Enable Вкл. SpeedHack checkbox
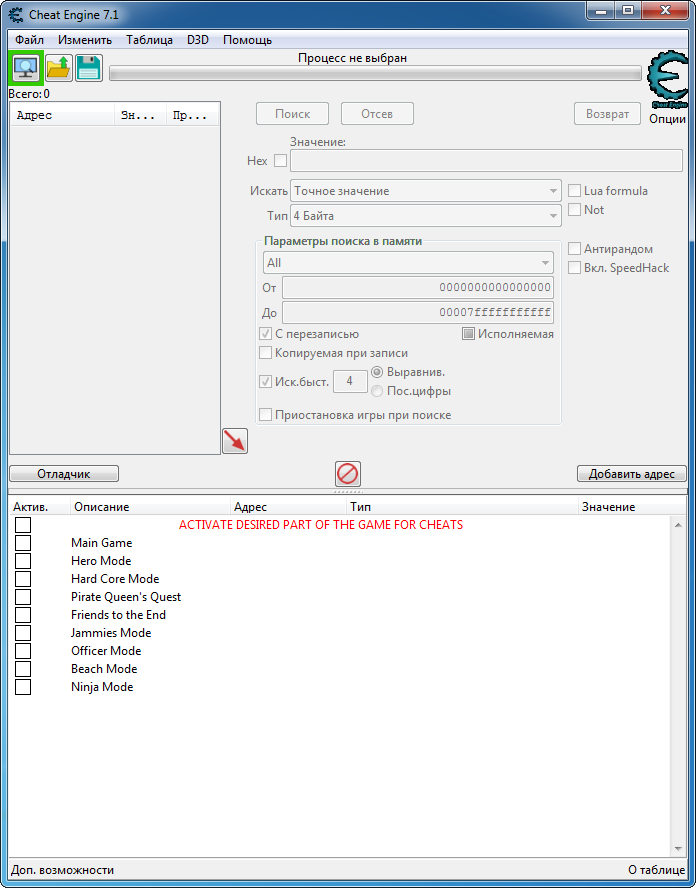This screenshot has width=696, height=888. pyautogui.click(x=574, y=268)
